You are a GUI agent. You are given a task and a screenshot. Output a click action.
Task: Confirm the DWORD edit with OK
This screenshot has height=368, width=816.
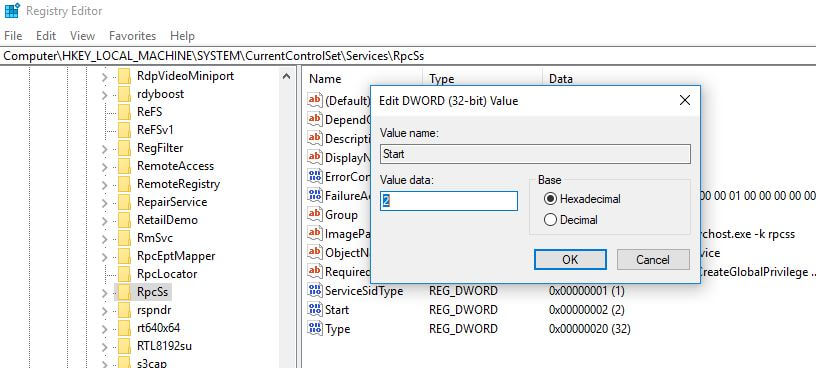[x=570, y=260]
